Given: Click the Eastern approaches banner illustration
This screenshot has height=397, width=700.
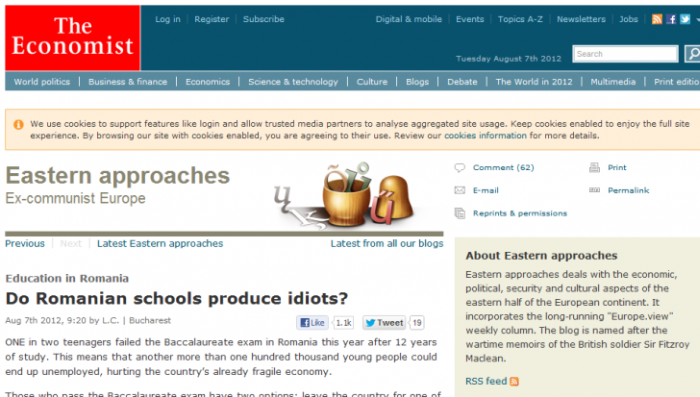Looking at the screenshot, I should point(345,195).
